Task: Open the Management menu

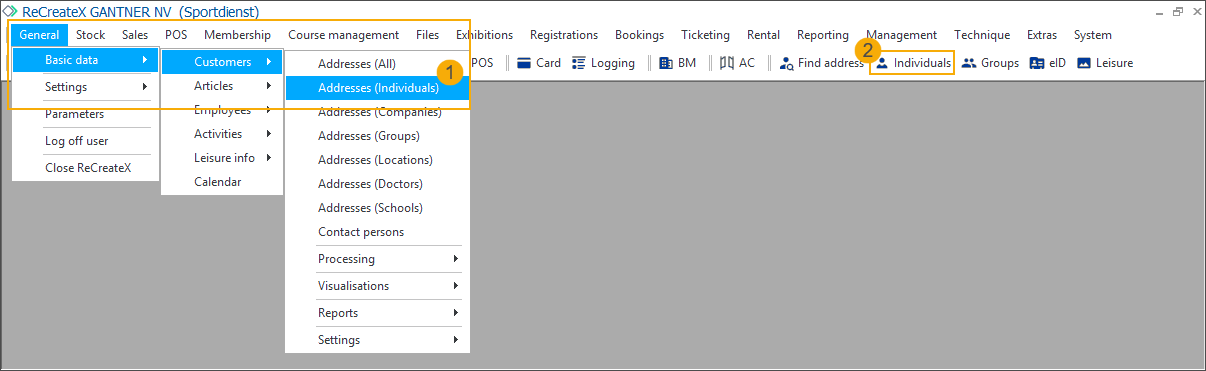Action: pyautogui.click(x=901, y=35)
